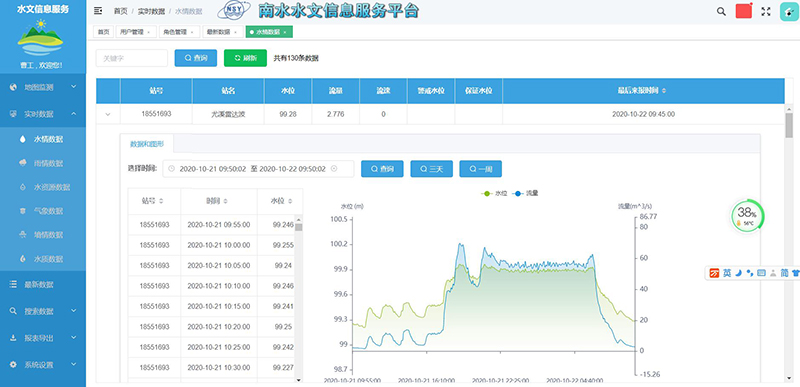Click the inner table scroll down arrow
The image size is (800, 387).
(x=299, y=380)
